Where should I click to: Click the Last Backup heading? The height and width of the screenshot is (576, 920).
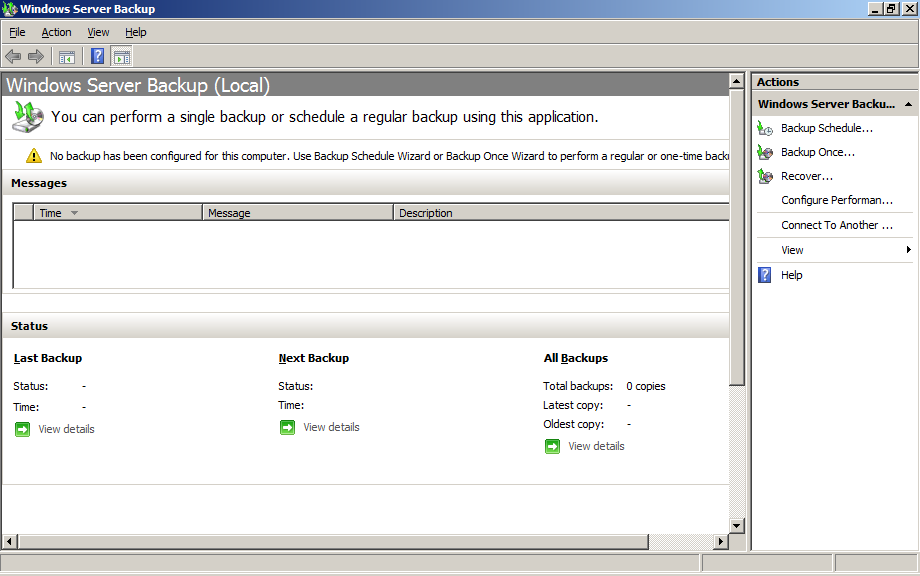pyautogui.click(x=48, y=358)
